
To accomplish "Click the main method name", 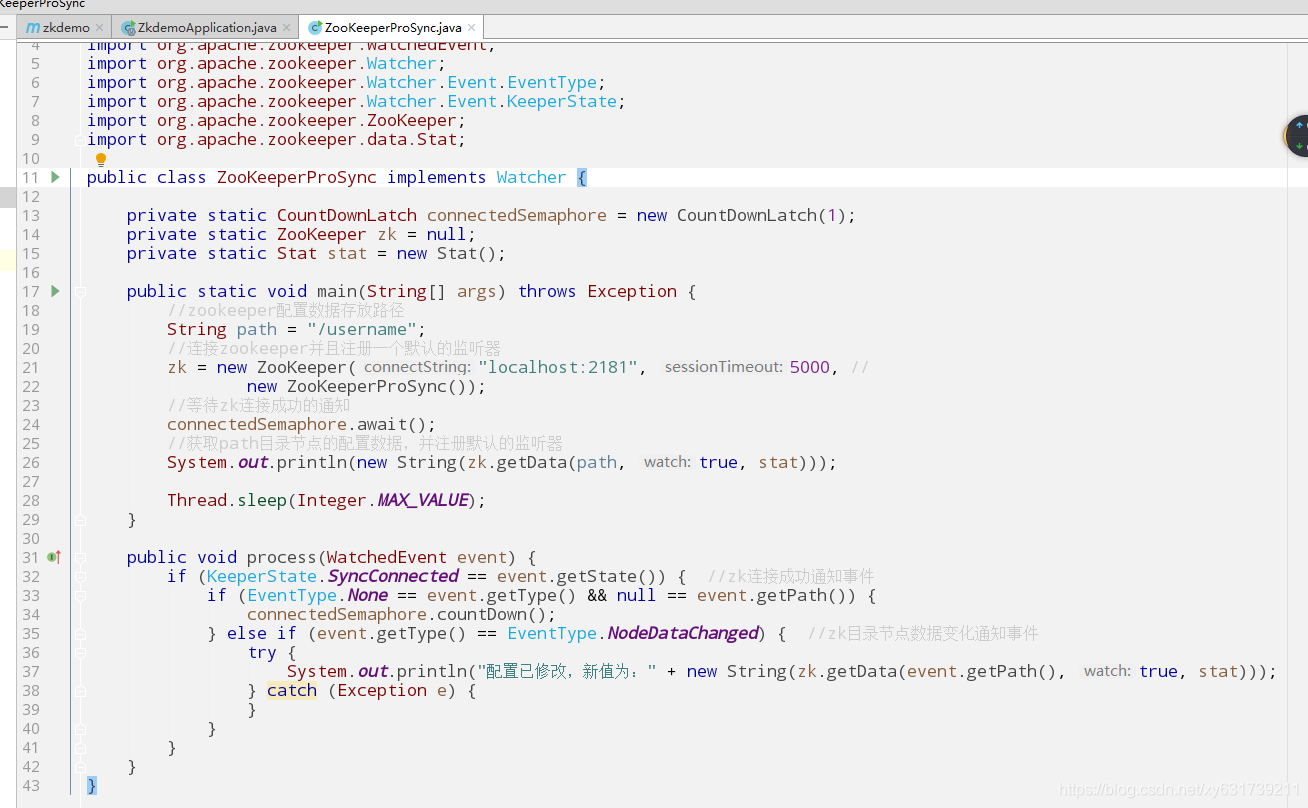I will (337, 291).
